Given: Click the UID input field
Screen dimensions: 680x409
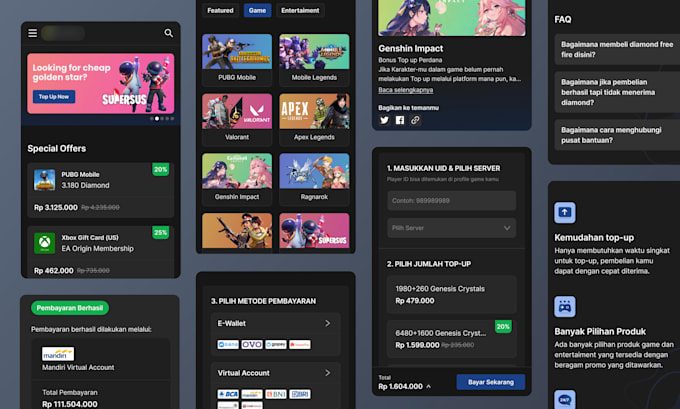Looking at the screenshot, I should tap(451, 201).
